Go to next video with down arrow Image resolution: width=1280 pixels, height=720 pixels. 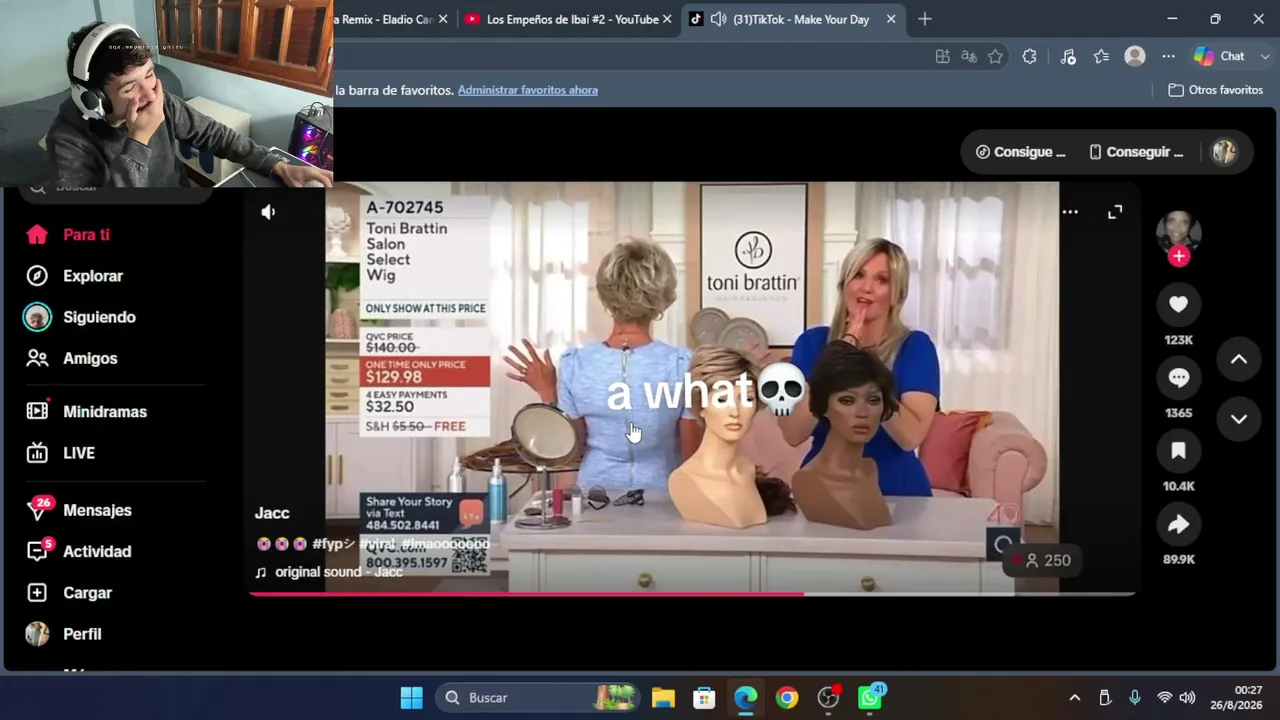tap(1238, 419)
